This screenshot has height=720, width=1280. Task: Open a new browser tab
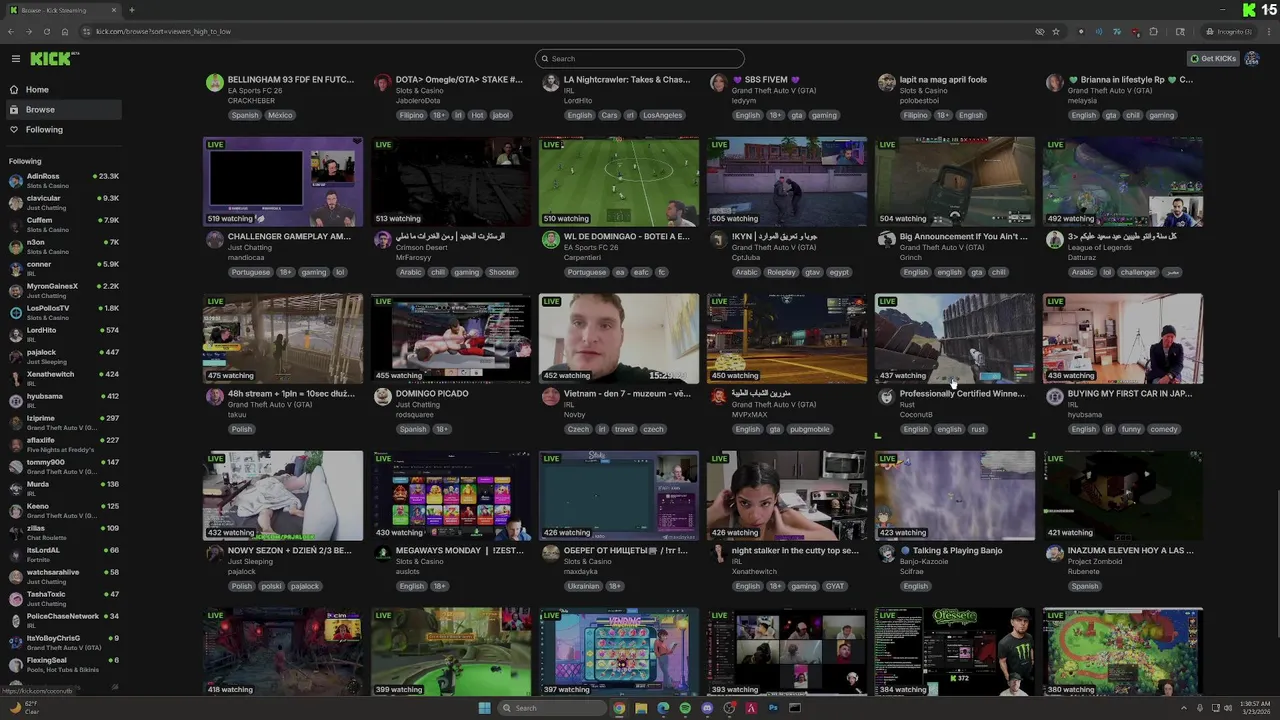click(x=133, y=10)
